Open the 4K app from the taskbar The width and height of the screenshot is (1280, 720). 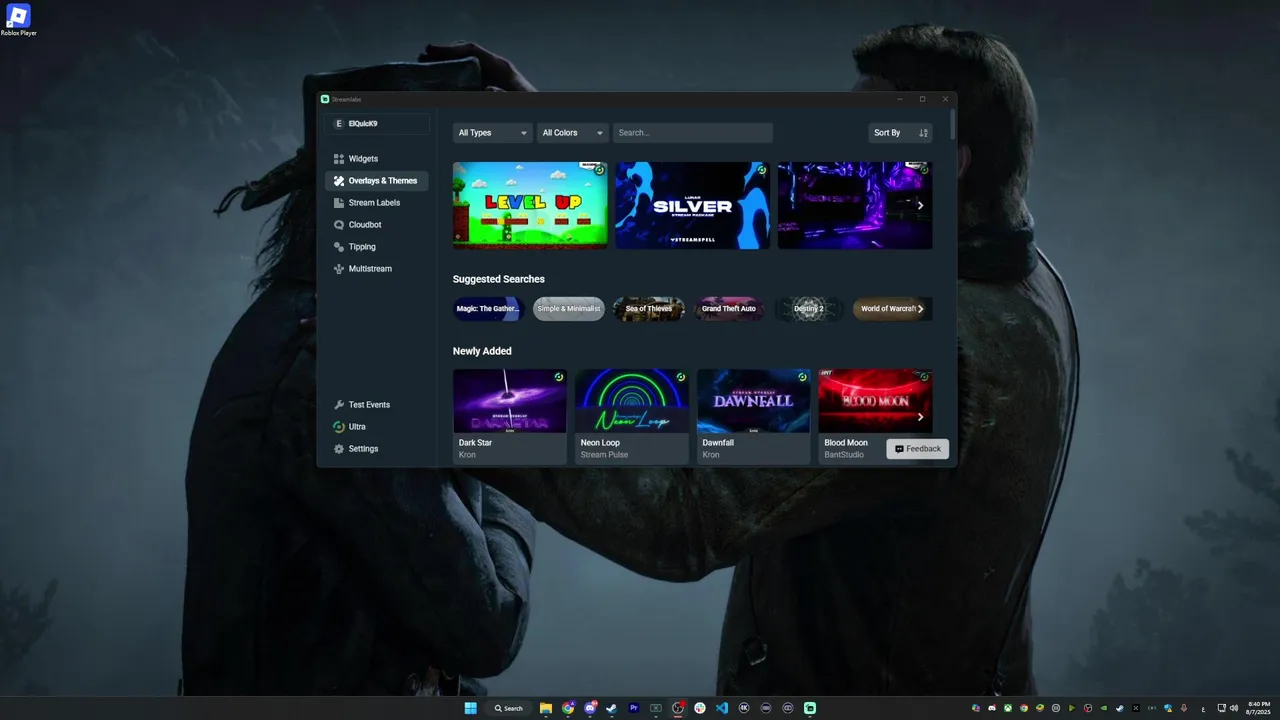744,708
